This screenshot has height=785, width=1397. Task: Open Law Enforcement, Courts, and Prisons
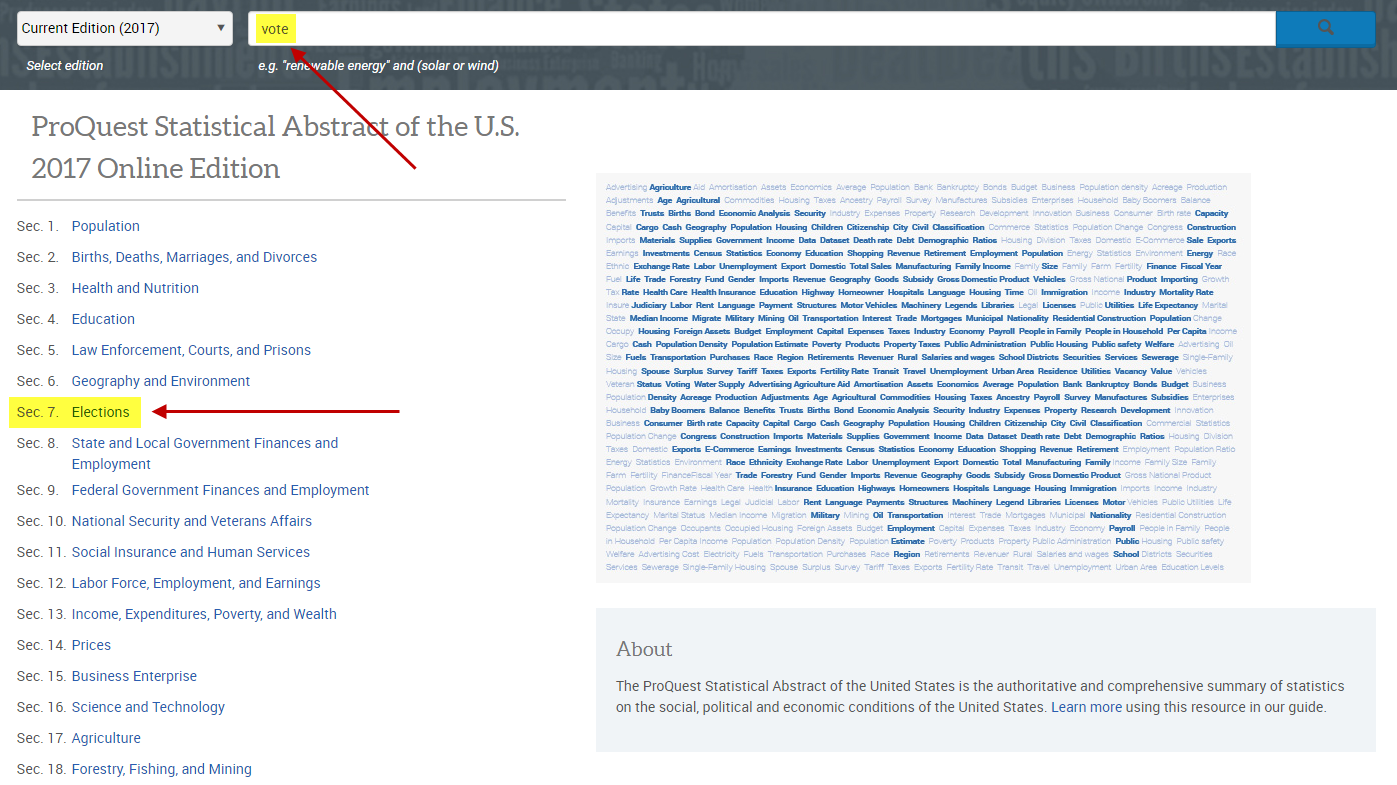(191, 350)
